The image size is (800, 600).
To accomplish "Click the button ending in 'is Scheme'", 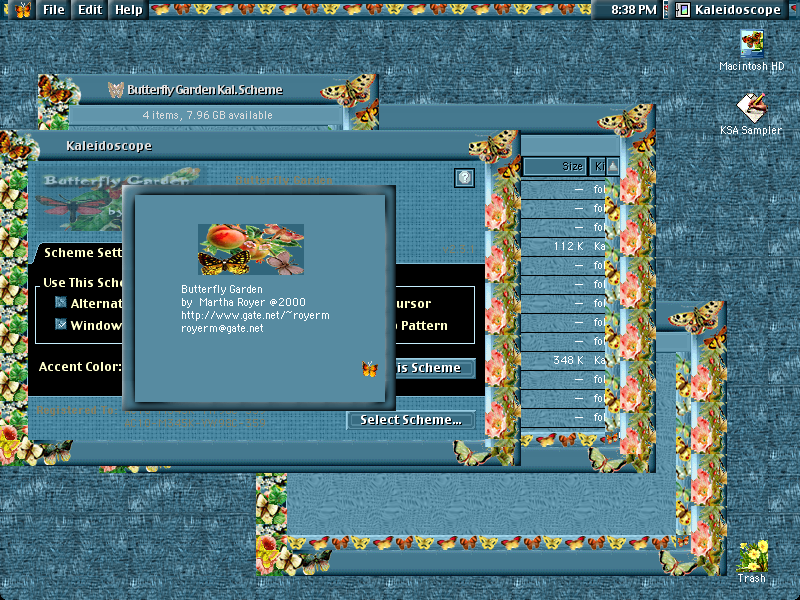I will click(x=435, y=368).
